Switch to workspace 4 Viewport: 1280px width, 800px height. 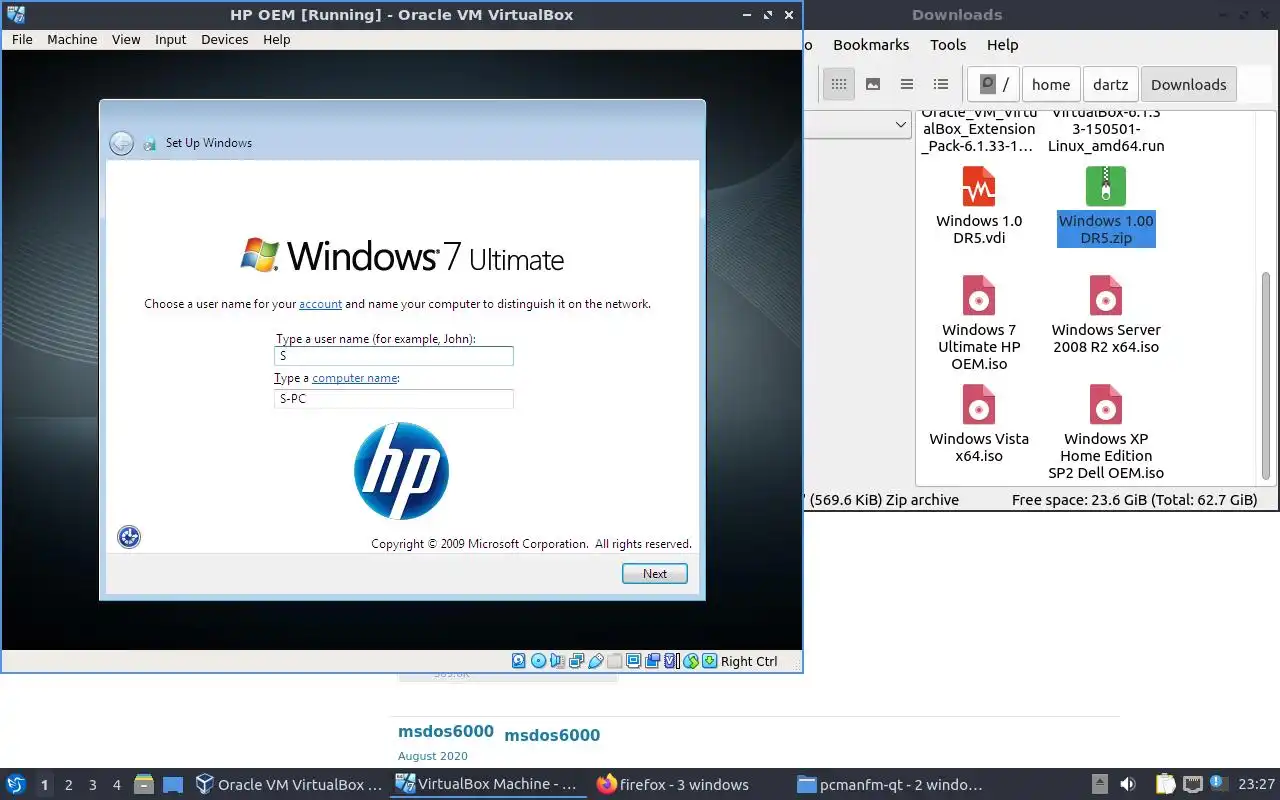click(116, 785)
